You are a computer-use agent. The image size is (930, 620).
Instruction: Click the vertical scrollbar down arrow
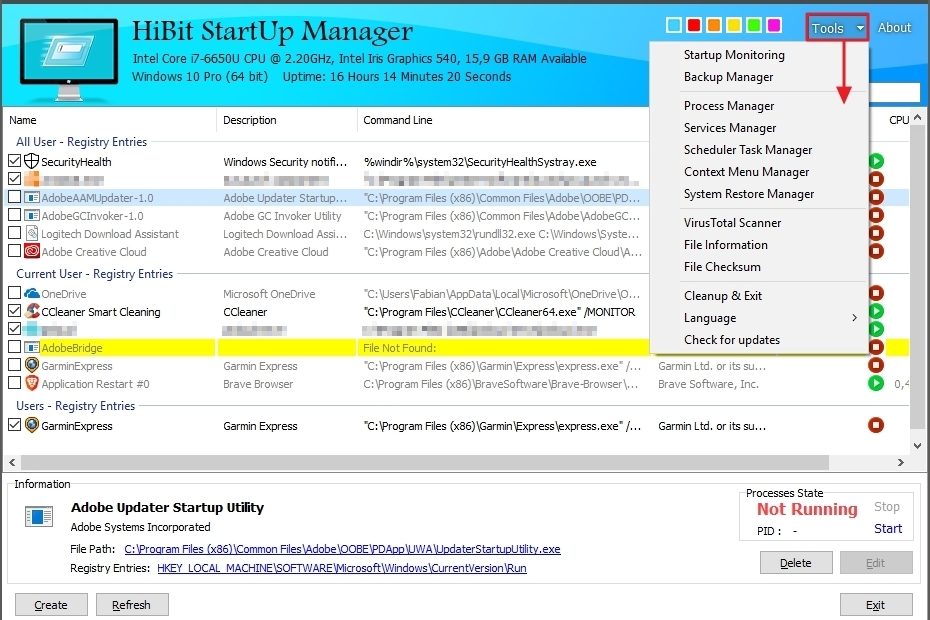[918, 446]
